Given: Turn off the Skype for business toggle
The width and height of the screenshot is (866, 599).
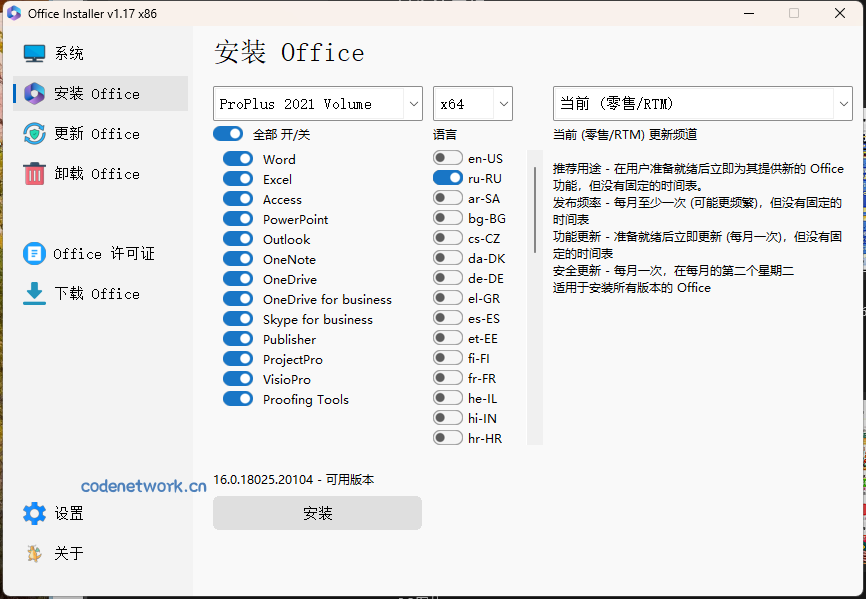Looking at the screenshot, I should click(238, 319).
